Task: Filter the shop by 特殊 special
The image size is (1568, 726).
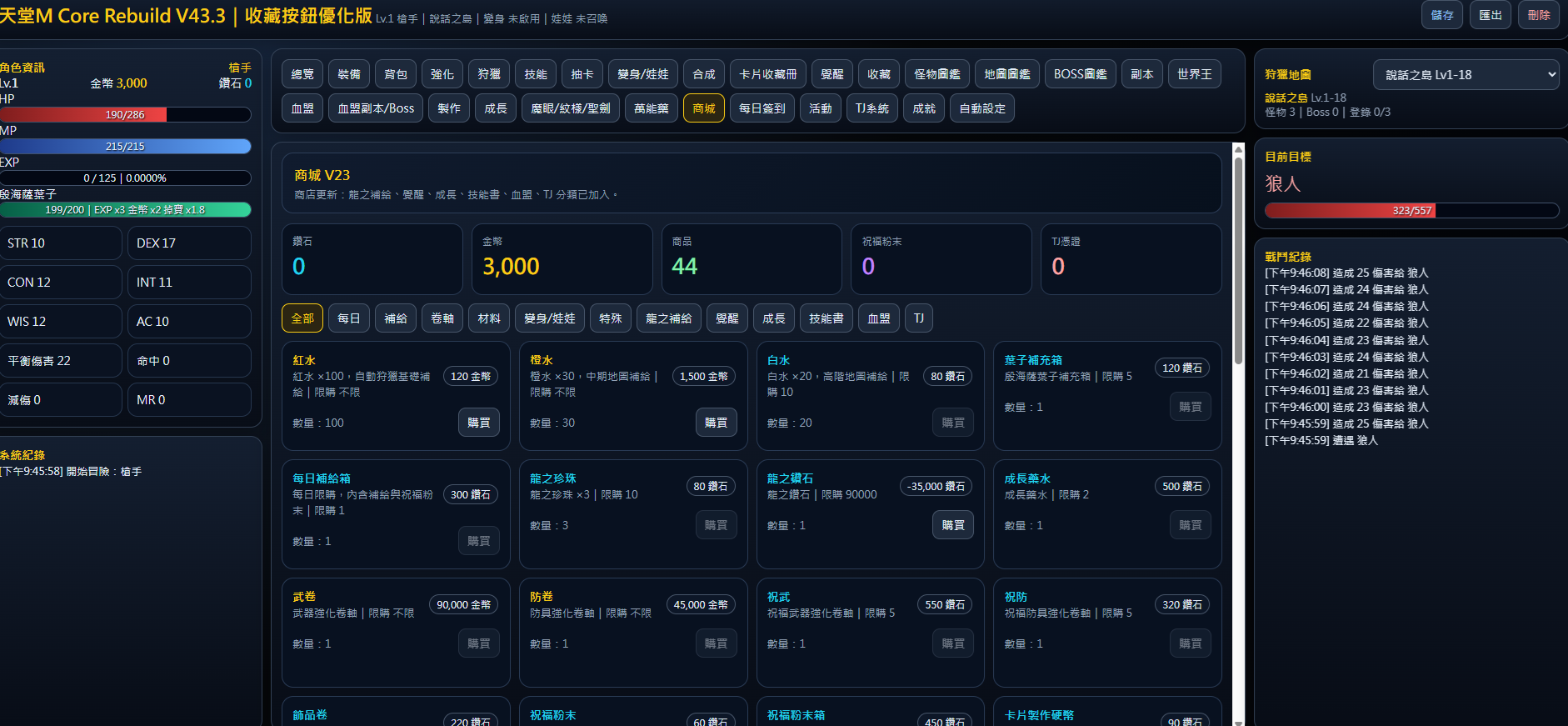Action: [611, 318]
